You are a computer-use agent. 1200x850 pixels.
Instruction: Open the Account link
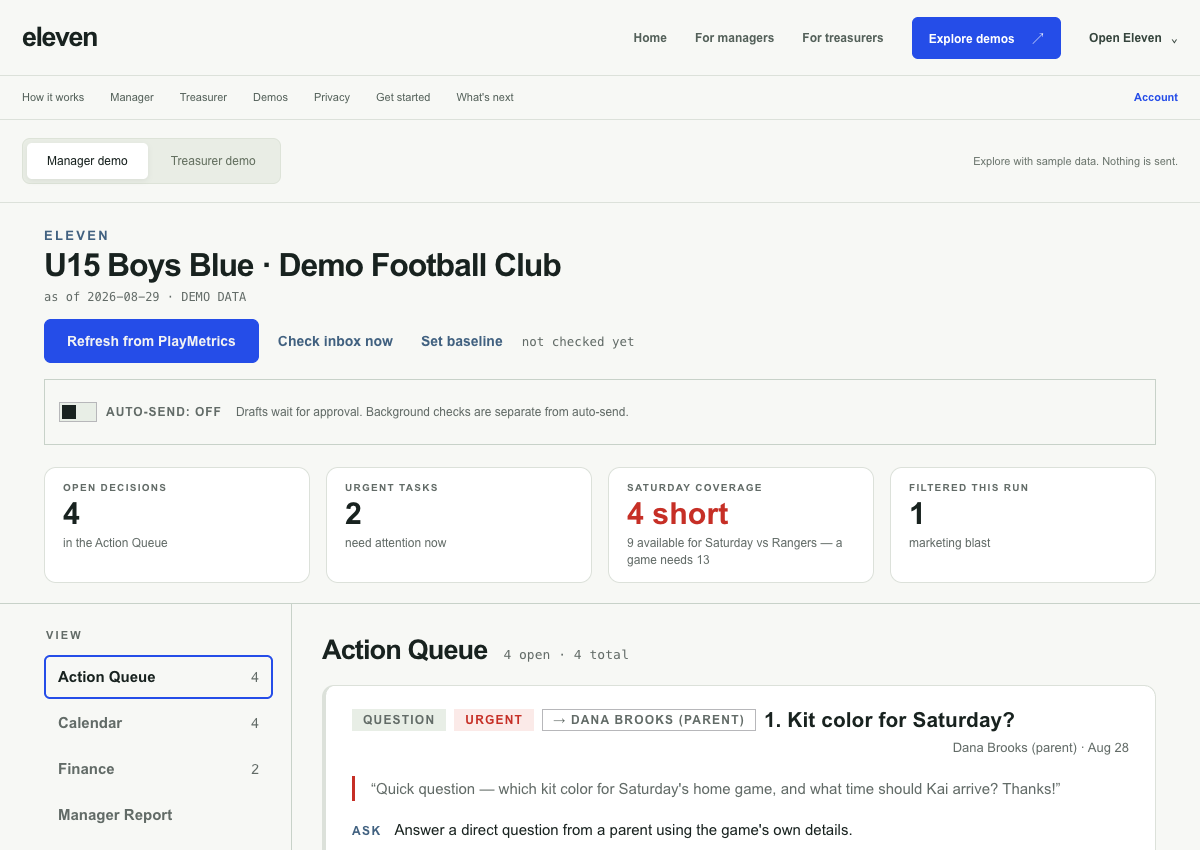[x=1156, y=97]
